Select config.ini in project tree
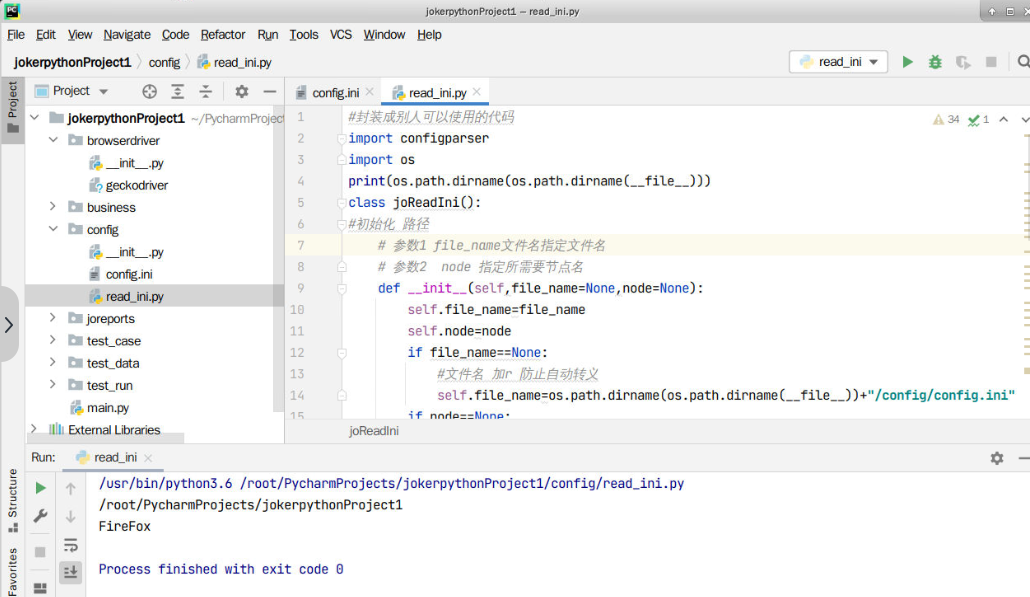1030x597 pixels. click(x=129, y=274)
